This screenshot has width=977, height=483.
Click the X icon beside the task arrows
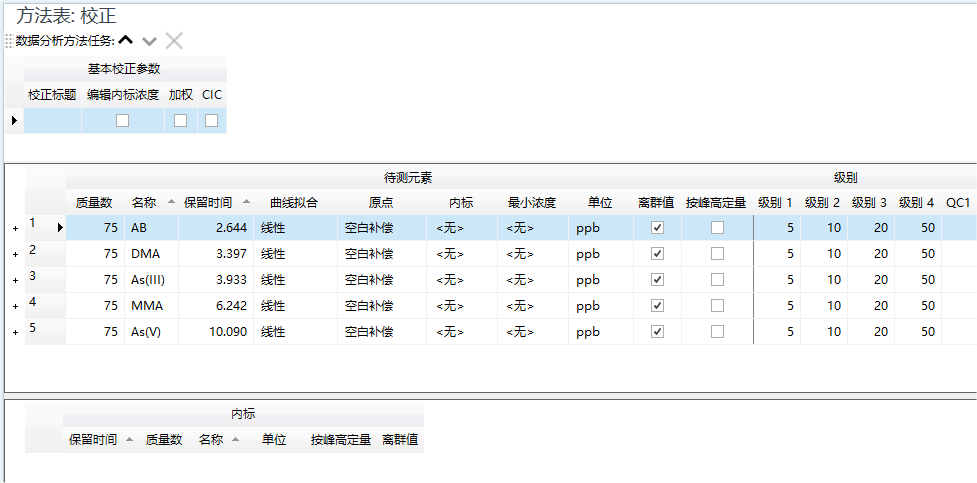point(174,41)
